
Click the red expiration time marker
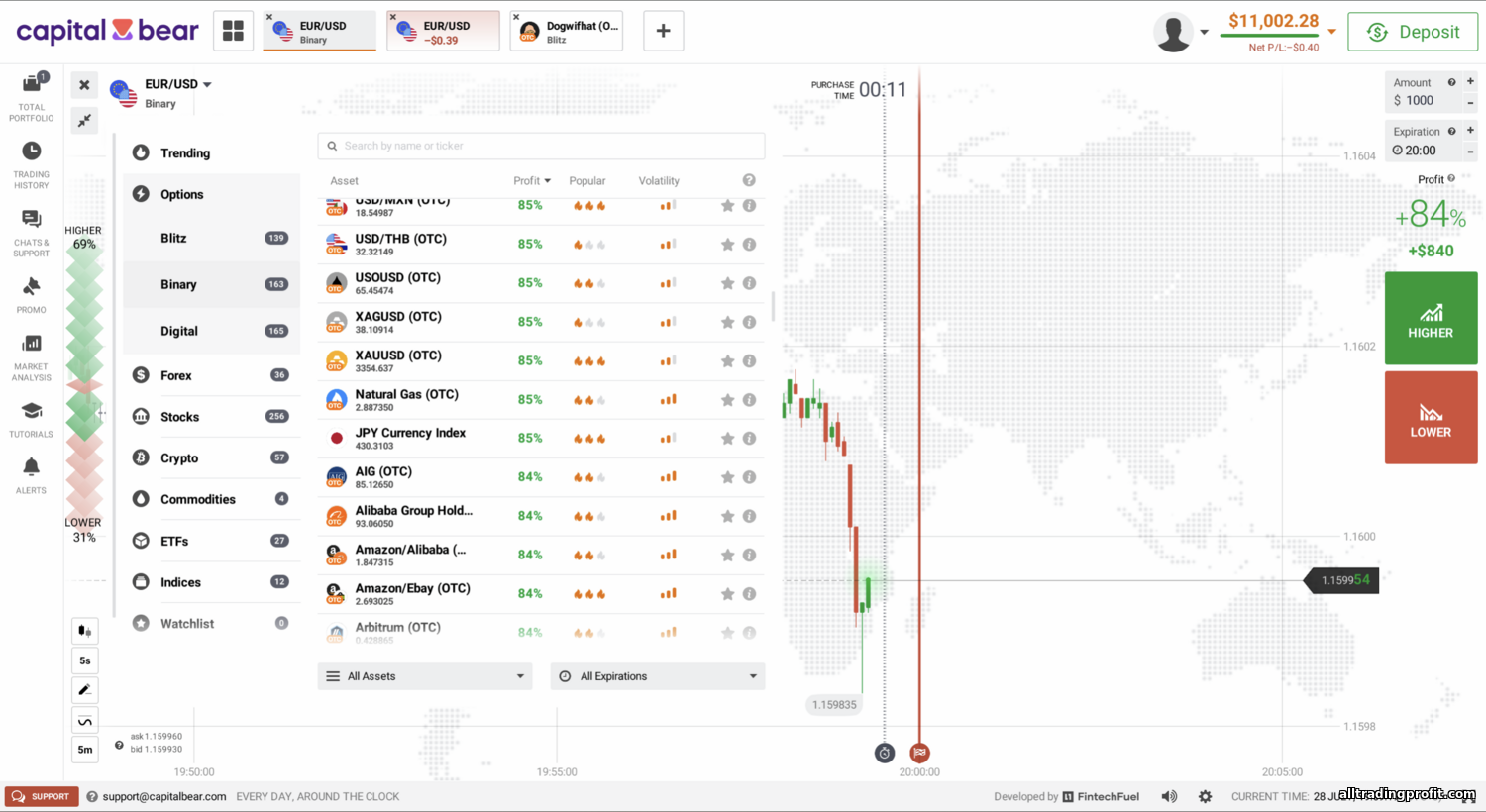click(919, 753)
